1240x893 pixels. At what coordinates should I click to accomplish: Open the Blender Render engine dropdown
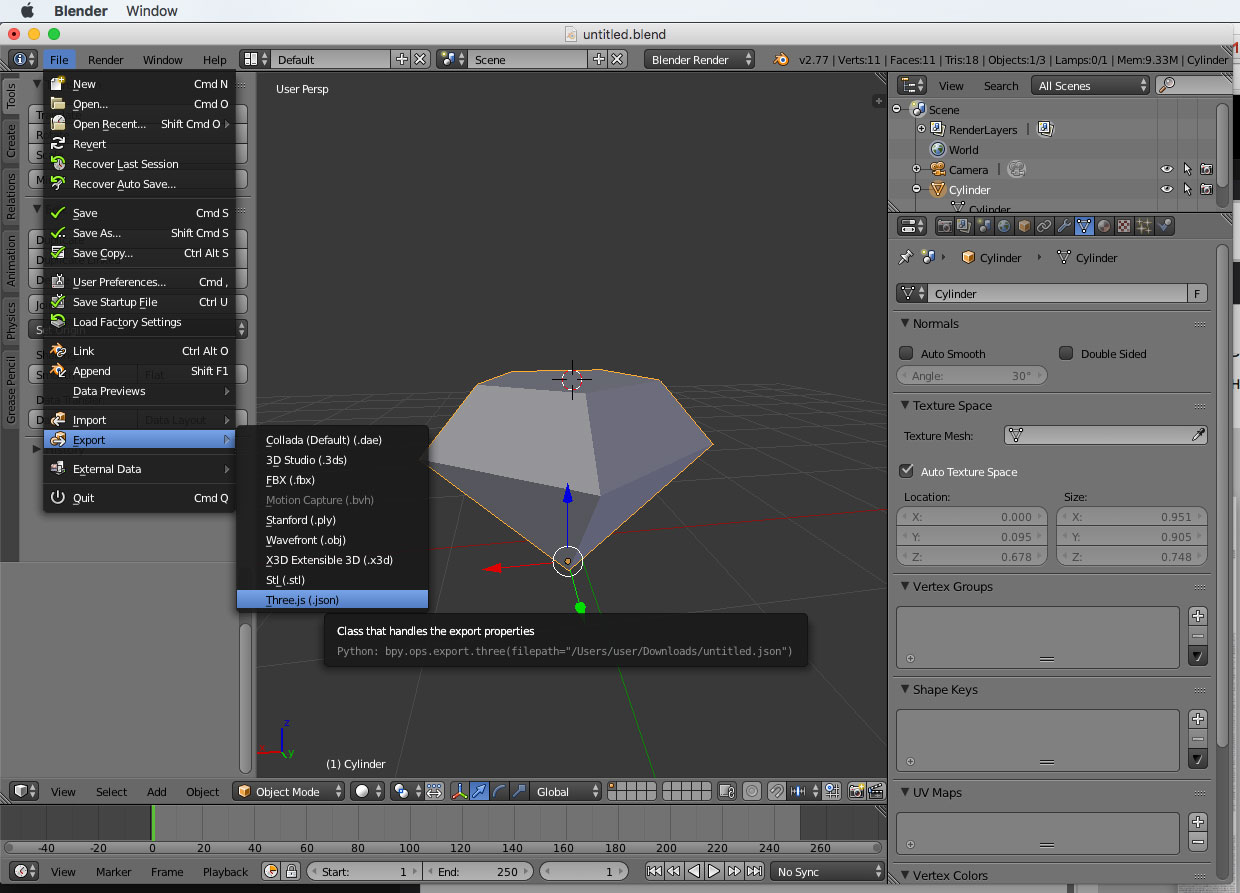coord(699,59)
